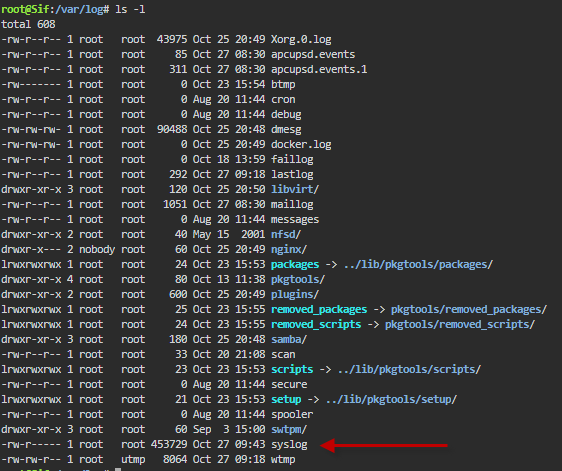Click the ../lib/pkgtools/scripts/ link target

409,370
